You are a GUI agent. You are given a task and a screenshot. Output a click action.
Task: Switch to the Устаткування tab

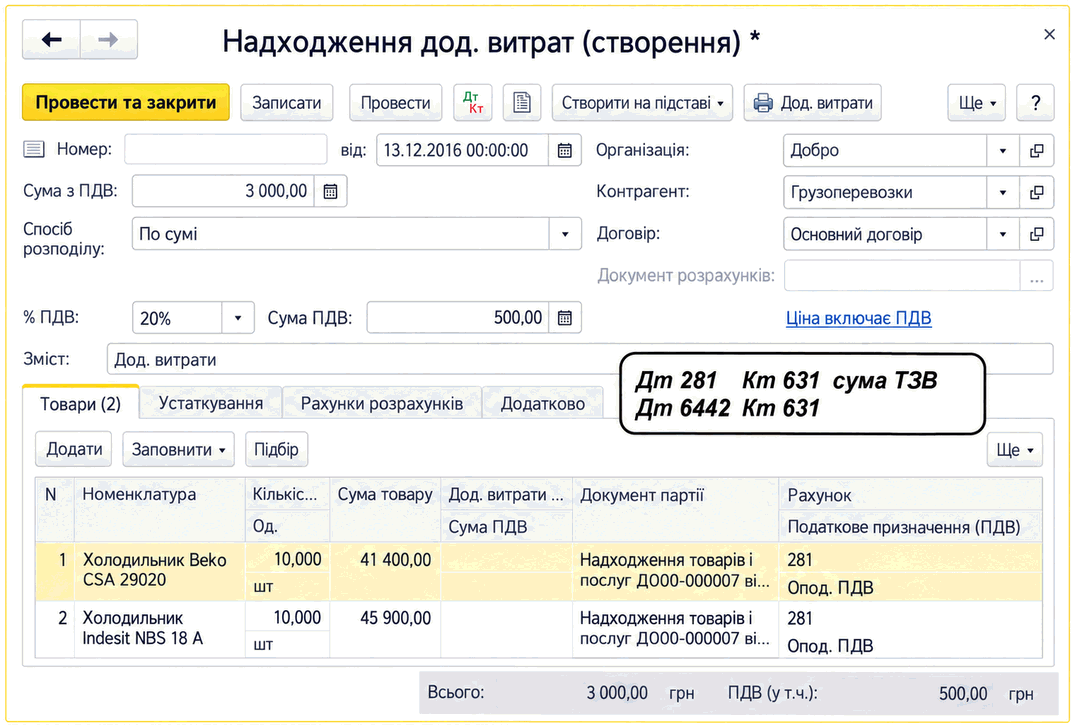(x=210, y=403)
